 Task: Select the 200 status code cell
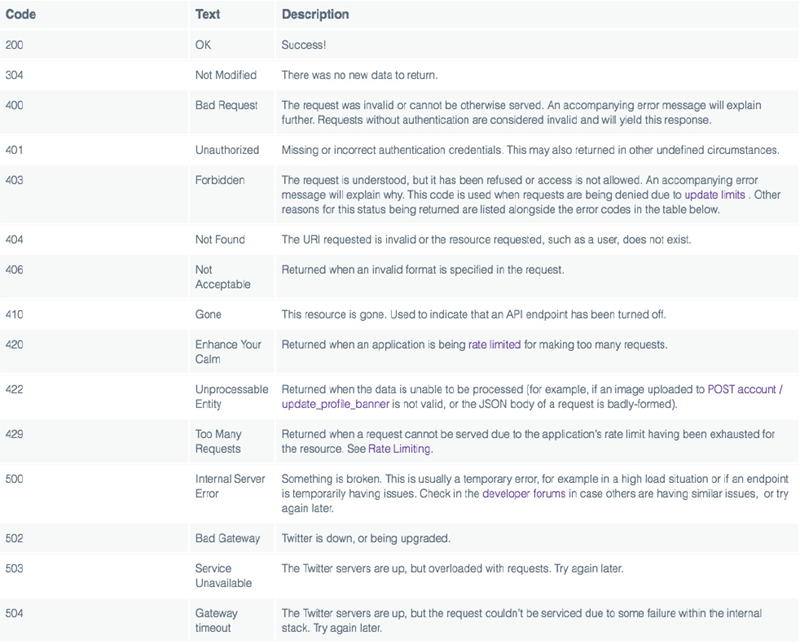coord(15,45)
